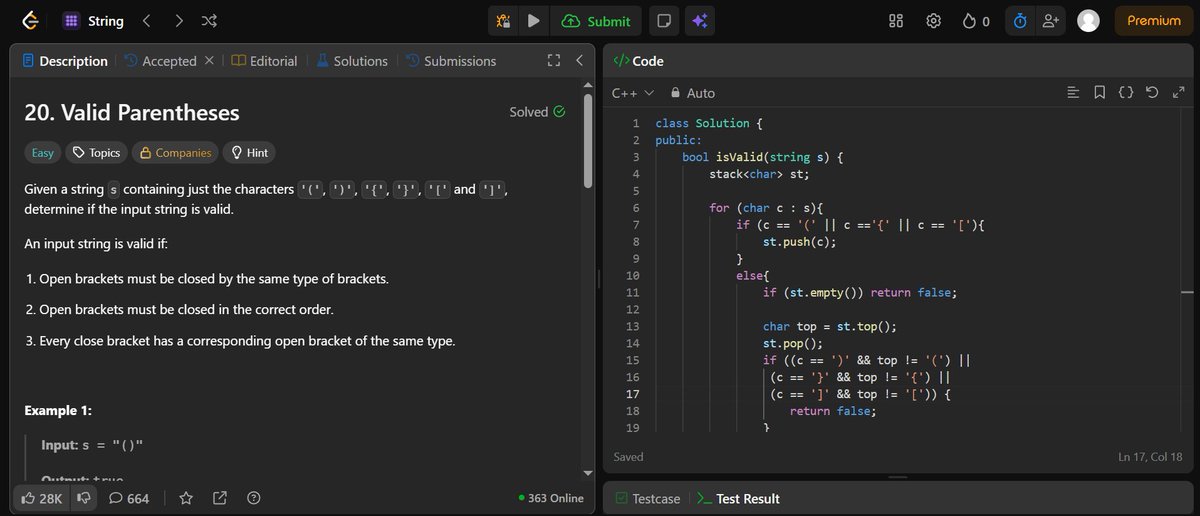This screenshot has height=516, width=1200.
Task: Open the AI sparkle assistant icon
Action: pos(699,21)
